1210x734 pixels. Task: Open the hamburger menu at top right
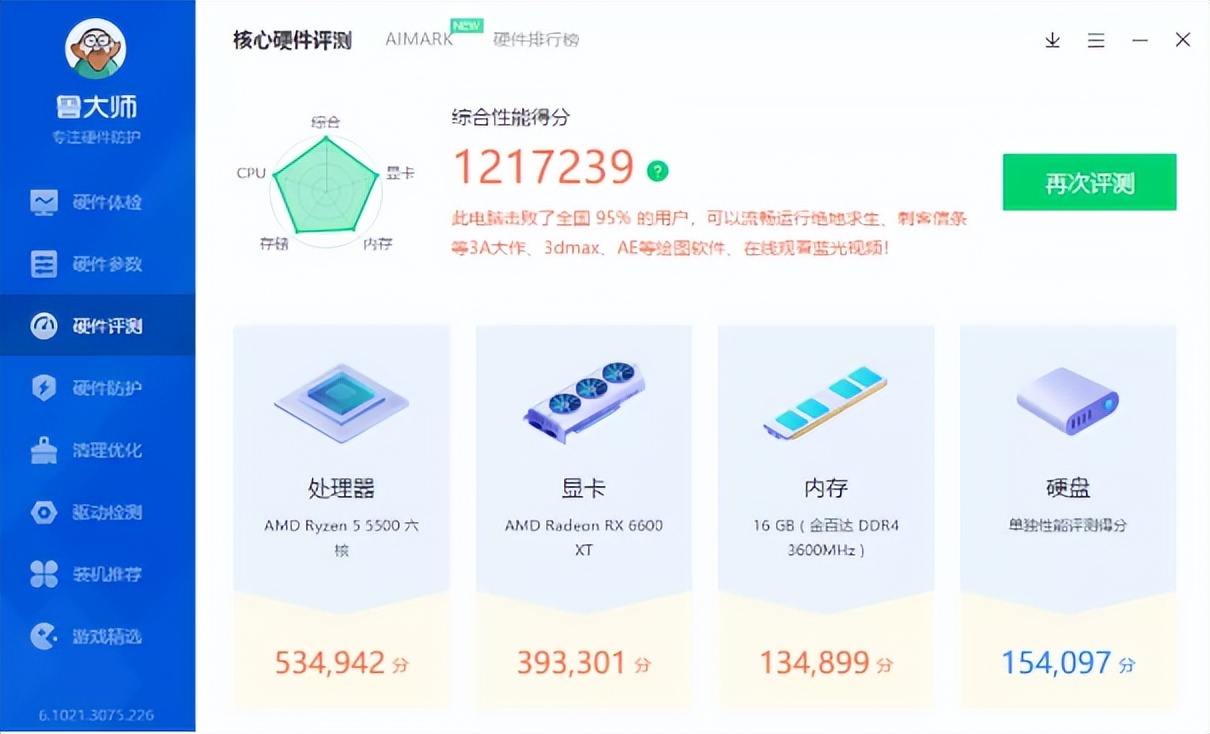pyautogui.click(x=1096, y=41)
